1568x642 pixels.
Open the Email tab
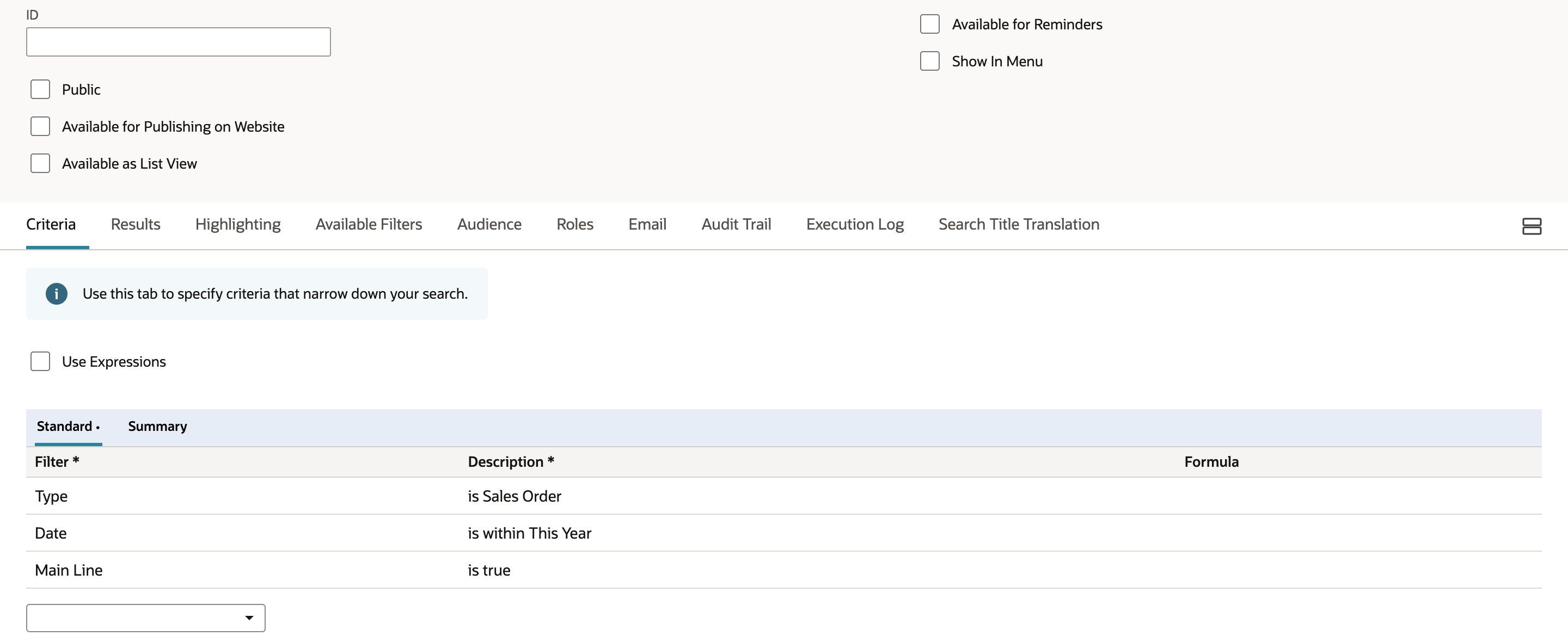(x=647, y=225)
